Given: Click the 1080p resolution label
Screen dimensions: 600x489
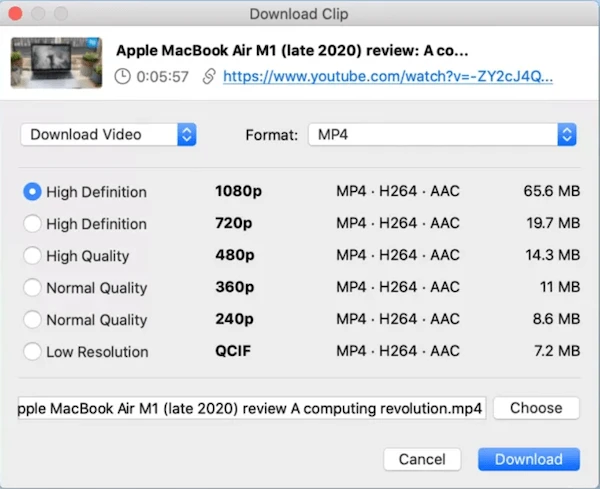Looking at the screenshot, I should point(238,191).
